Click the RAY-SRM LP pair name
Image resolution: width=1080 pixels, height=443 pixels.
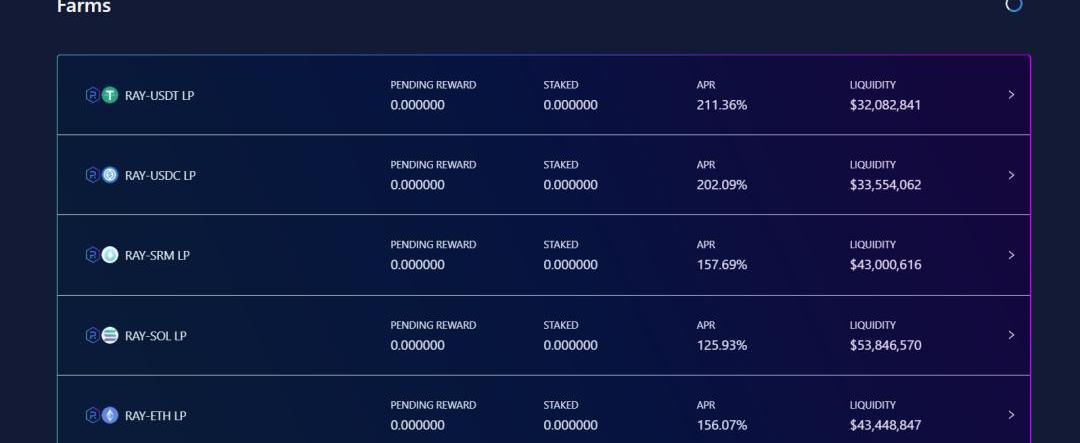click(157, 256)
